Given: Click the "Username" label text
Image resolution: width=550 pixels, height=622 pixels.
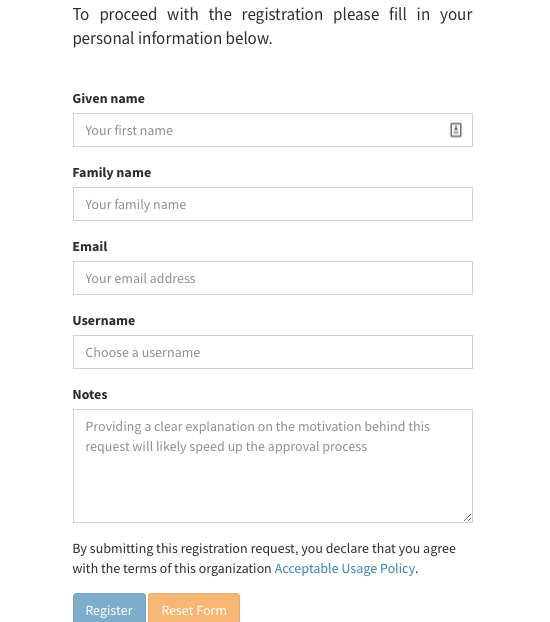Looking at the screenshot, I should 104,321.
